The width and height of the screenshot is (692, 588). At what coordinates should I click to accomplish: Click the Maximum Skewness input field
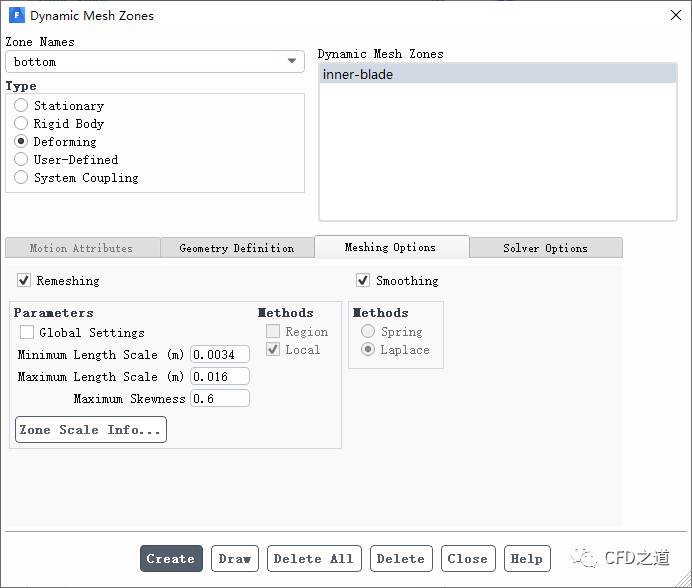tap(220, 398)
